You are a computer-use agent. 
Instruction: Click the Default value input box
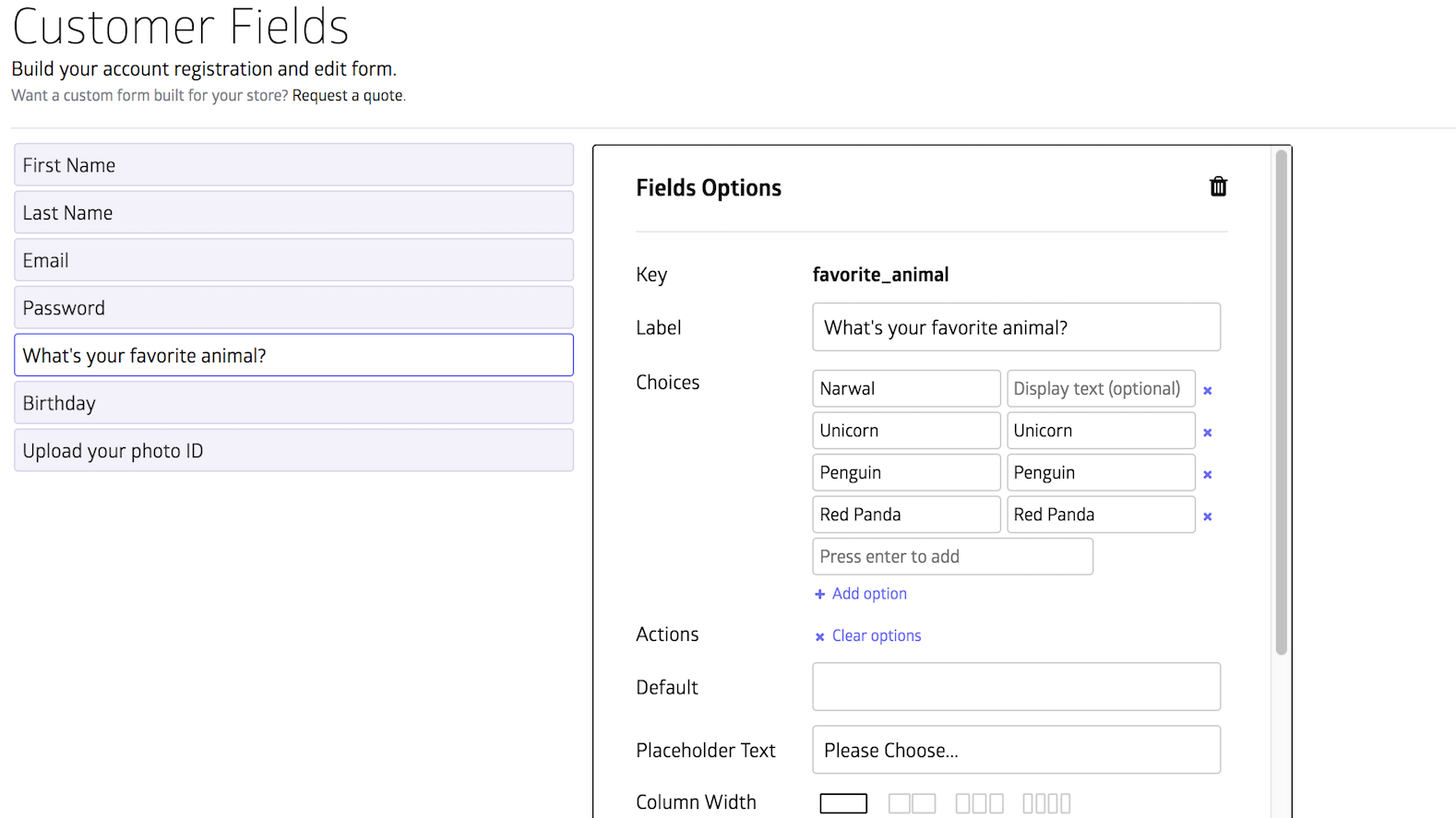(1016, 687)
